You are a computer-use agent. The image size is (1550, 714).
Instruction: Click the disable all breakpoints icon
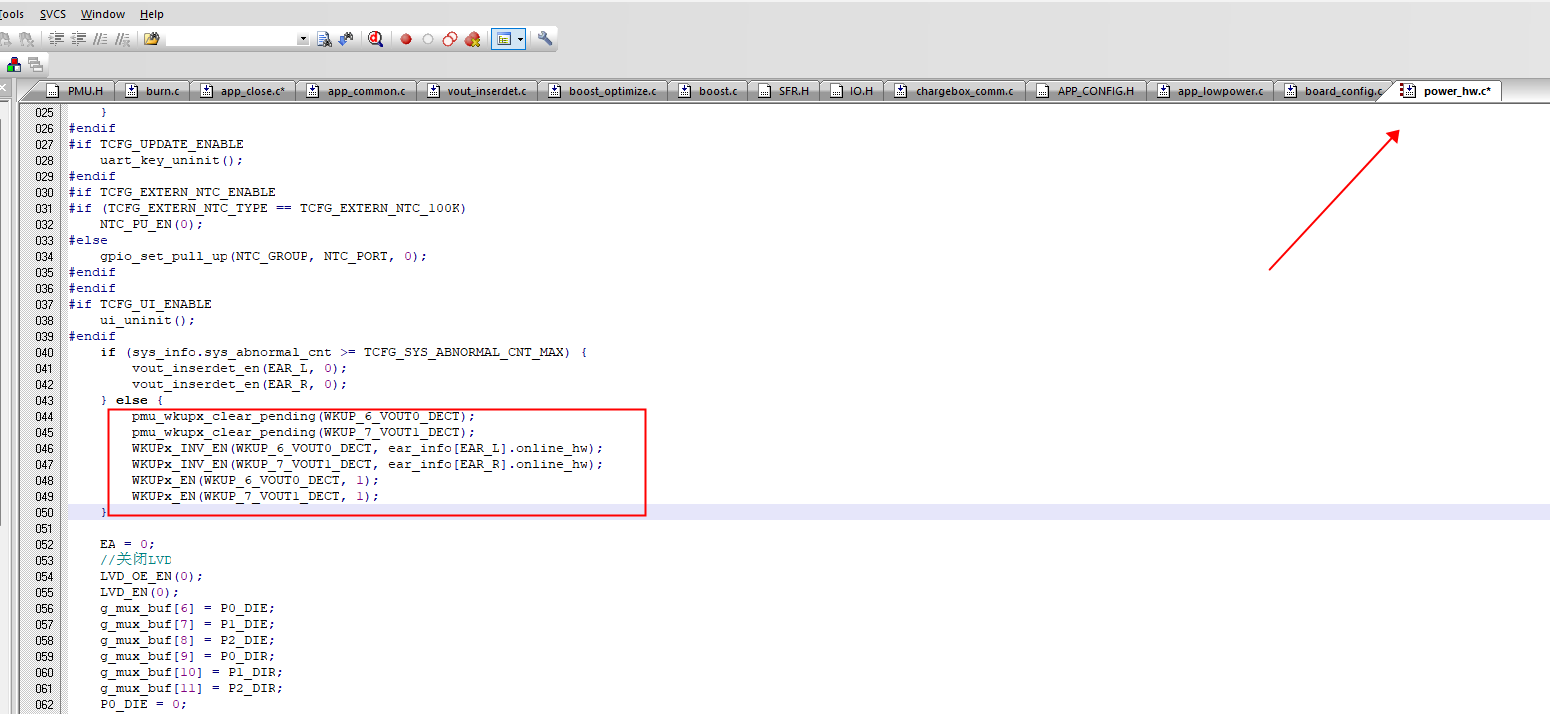coord(450,39)
